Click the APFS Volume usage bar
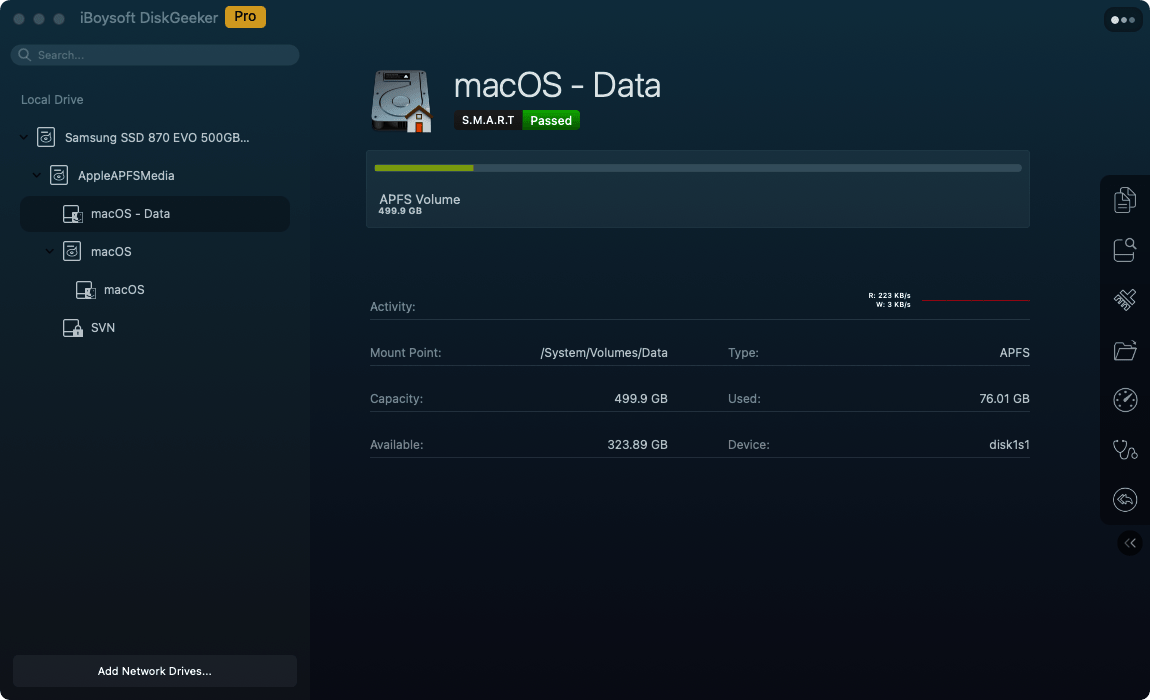1150x700 pixels. [x=697, y=168]
